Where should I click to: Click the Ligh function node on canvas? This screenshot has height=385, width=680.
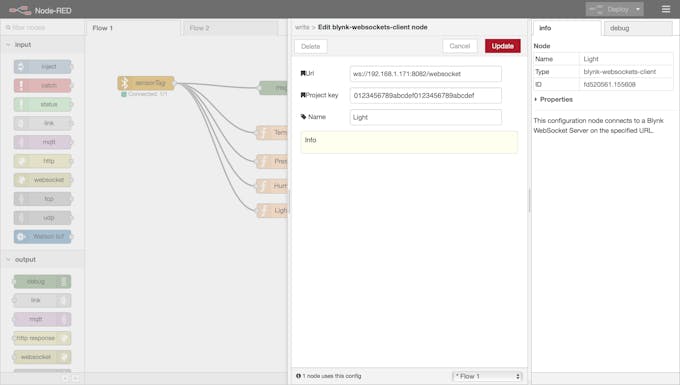[272, 211]
